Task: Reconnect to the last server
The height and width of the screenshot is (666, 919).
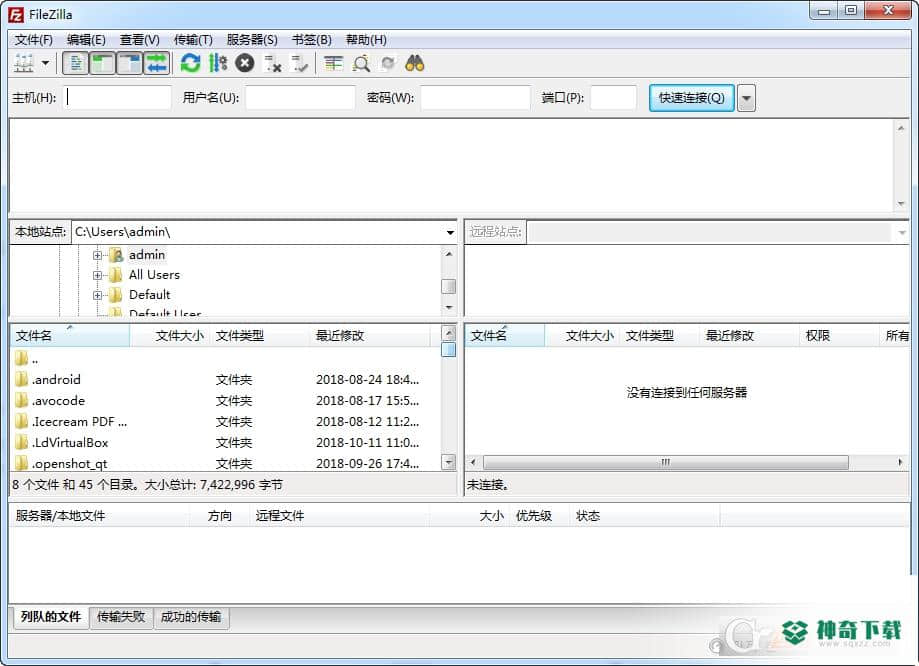Action: click(299, 63)
